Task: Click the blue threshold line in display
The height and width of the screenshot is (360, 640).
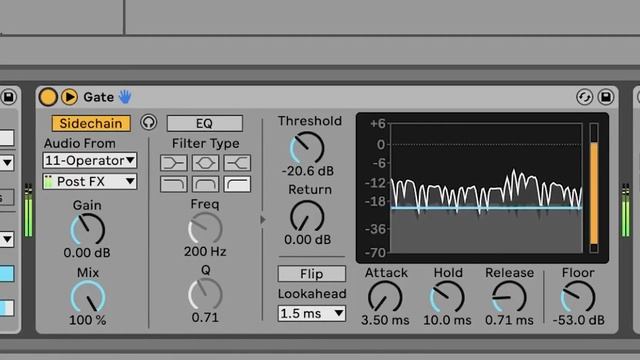Action: [486, 208]
